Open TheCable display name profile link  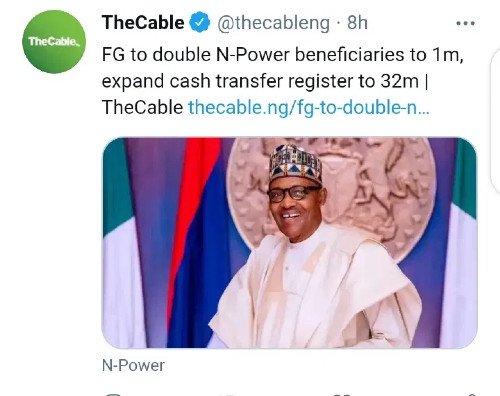143,22
